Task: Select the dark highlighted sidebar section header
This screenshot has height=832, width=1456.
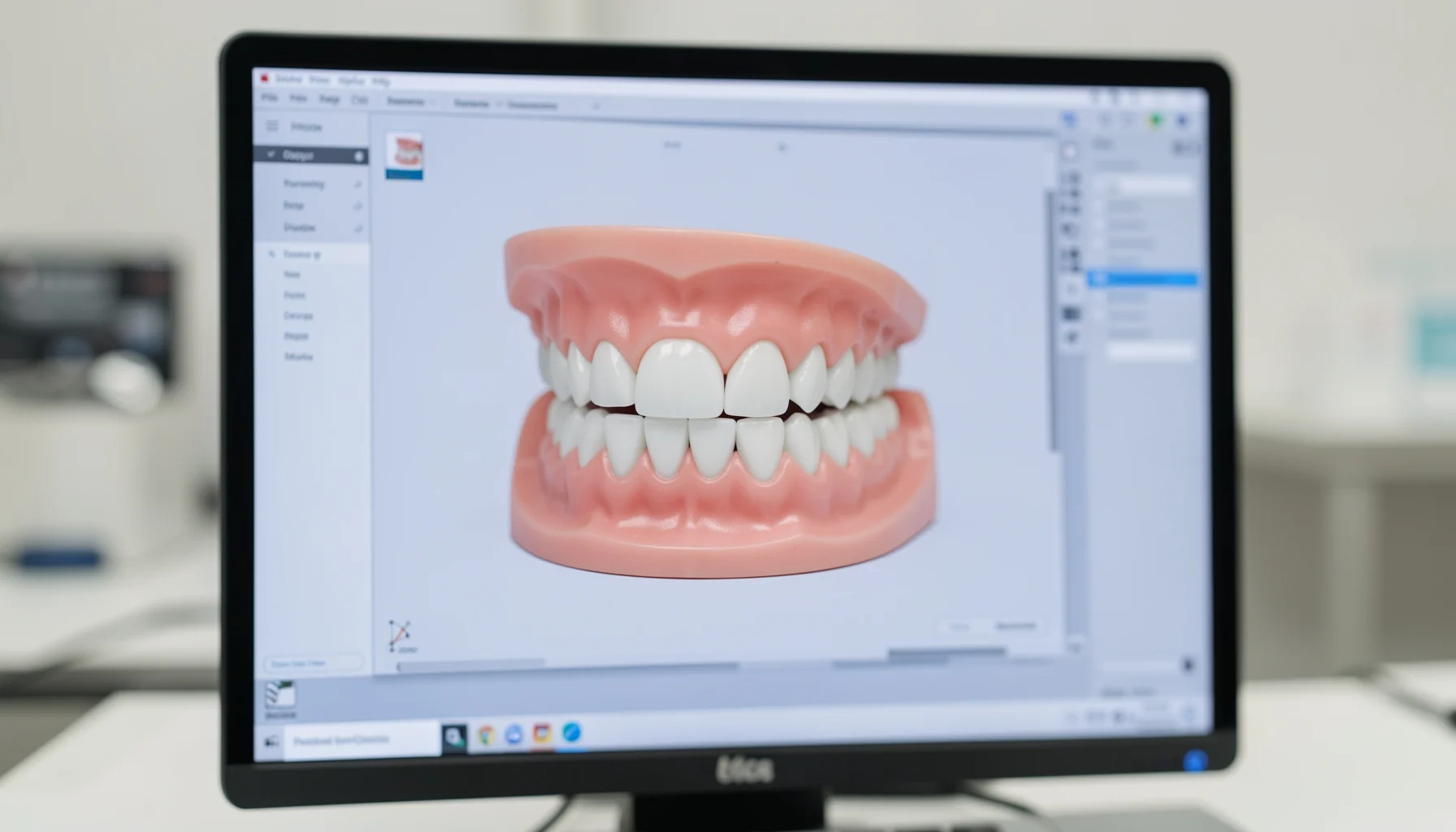Action: click(311, 155)
